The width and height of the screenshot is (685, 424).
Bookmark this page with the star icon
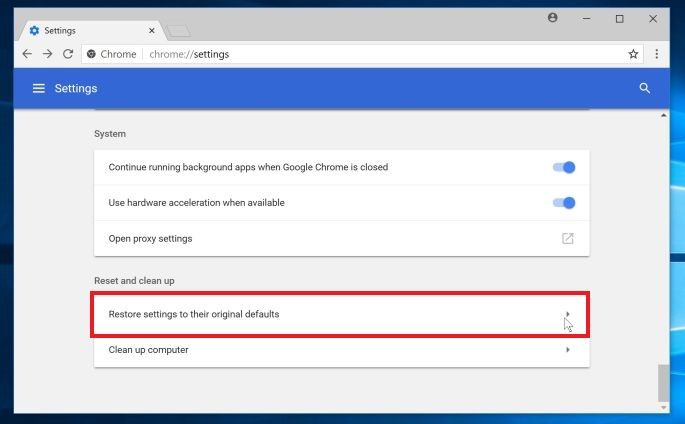tap(633, 54)
